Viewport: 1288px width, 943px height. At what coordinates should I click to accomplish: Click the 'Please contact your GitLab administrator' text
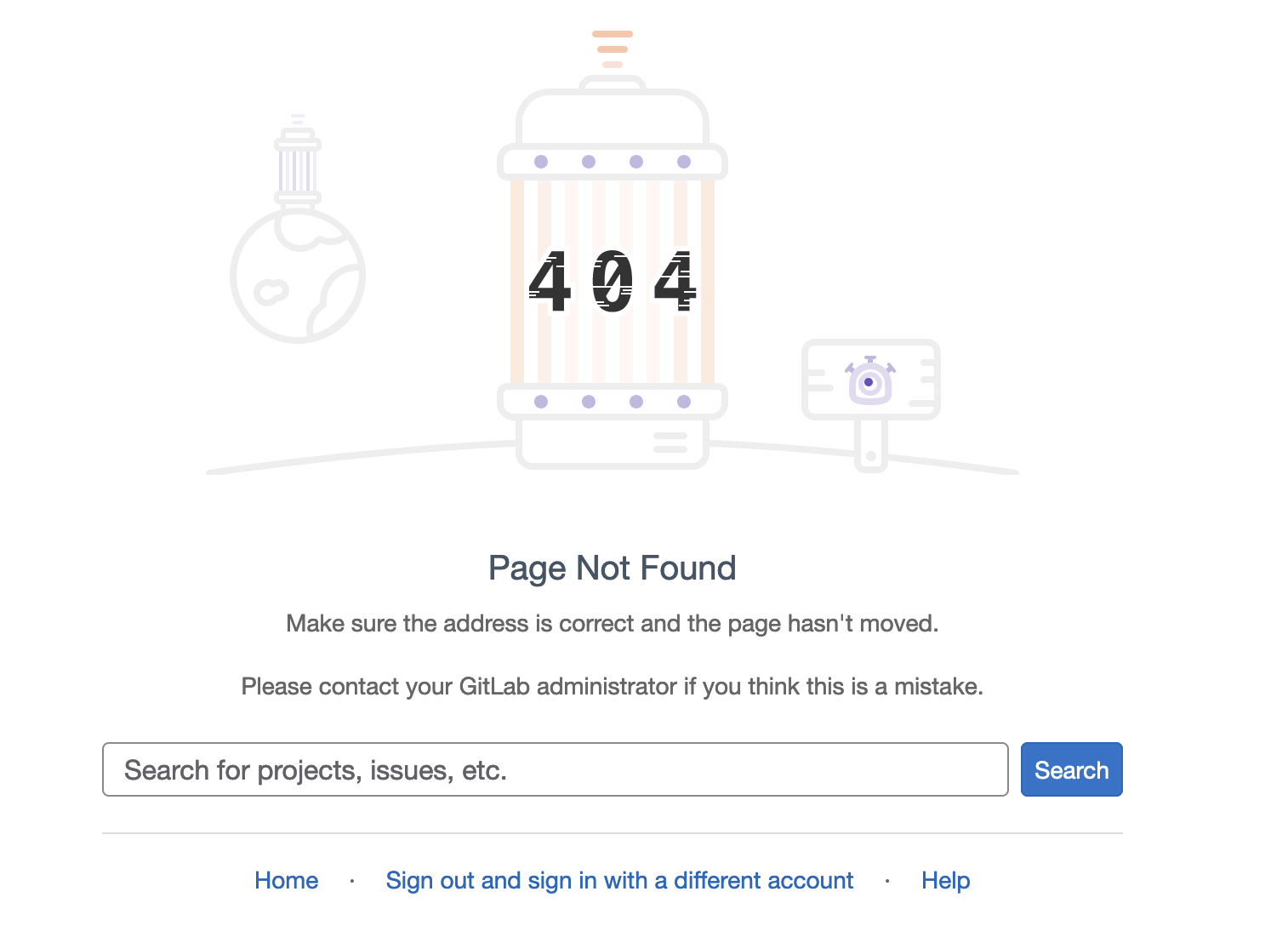click(x=613, y=687)
